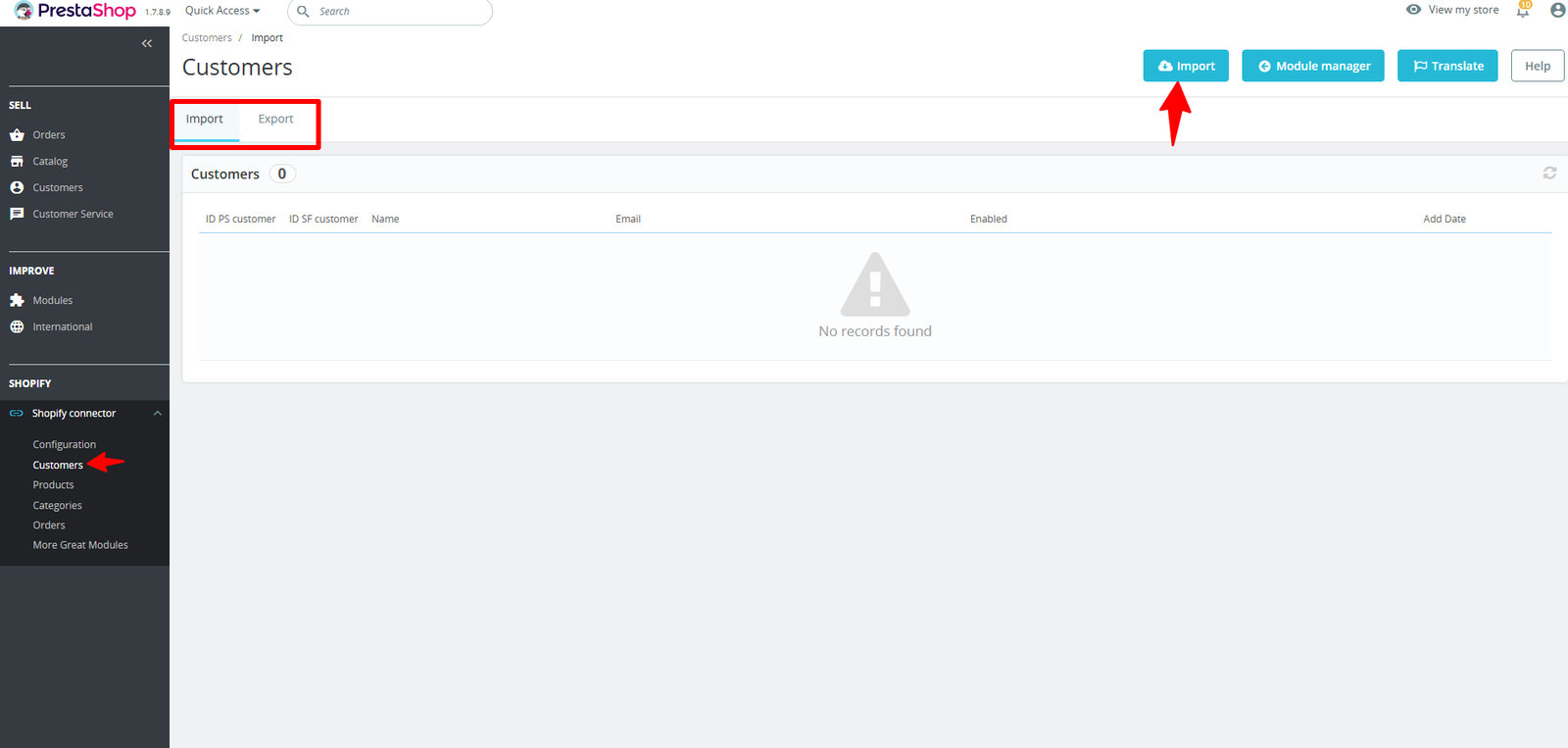Open Shopify connector Configuration
This screenshot has width=1568, height=748.
click(x=65, y=445)
